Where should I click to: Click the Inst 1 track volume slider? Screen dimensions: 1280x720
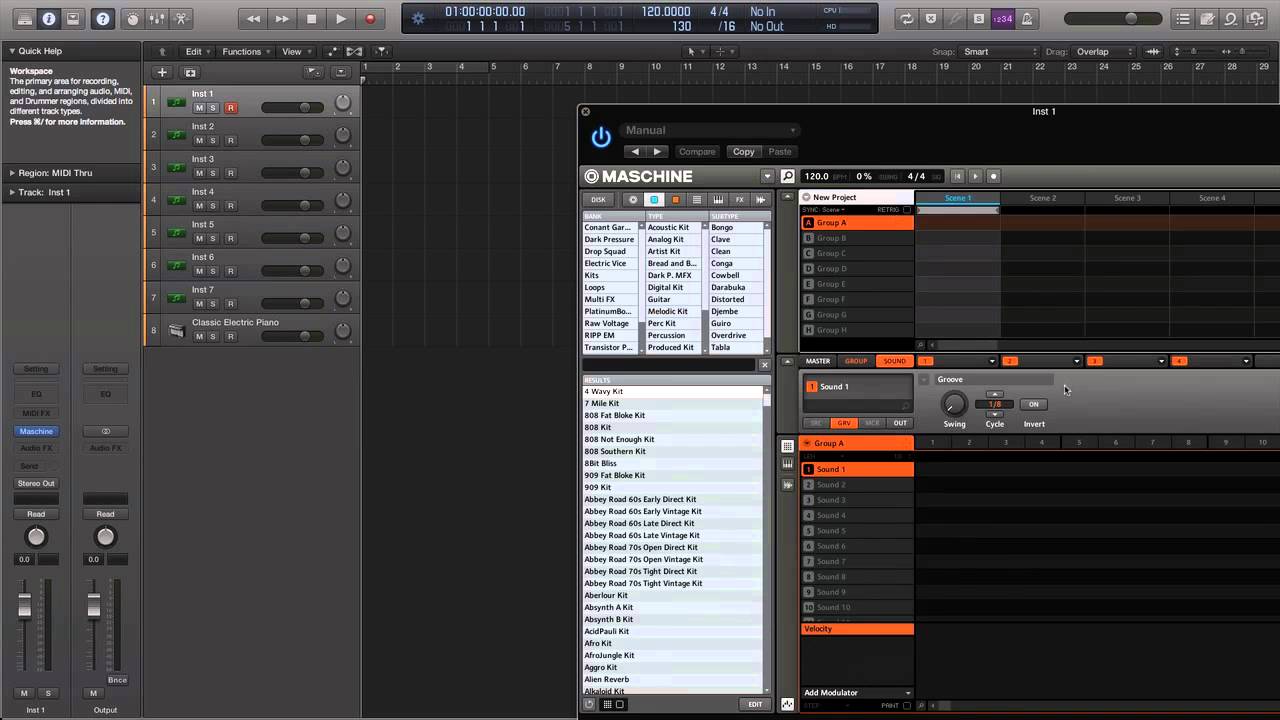click(x=293, y=107)
